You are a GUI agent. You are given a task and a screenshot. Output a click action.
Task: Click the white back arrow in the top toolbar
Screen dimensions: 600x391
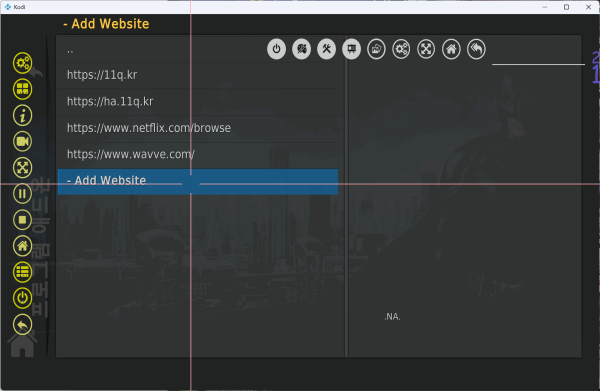[x=476, y=49]
